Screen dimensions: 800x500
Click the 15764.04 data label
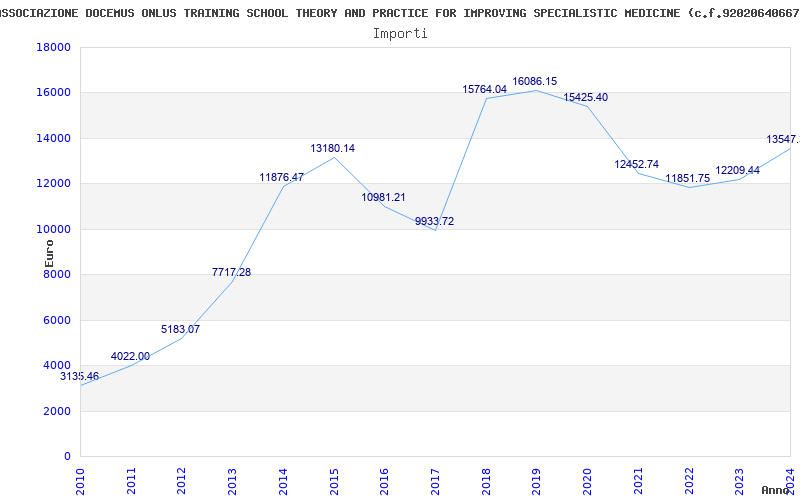click(485, 90)
